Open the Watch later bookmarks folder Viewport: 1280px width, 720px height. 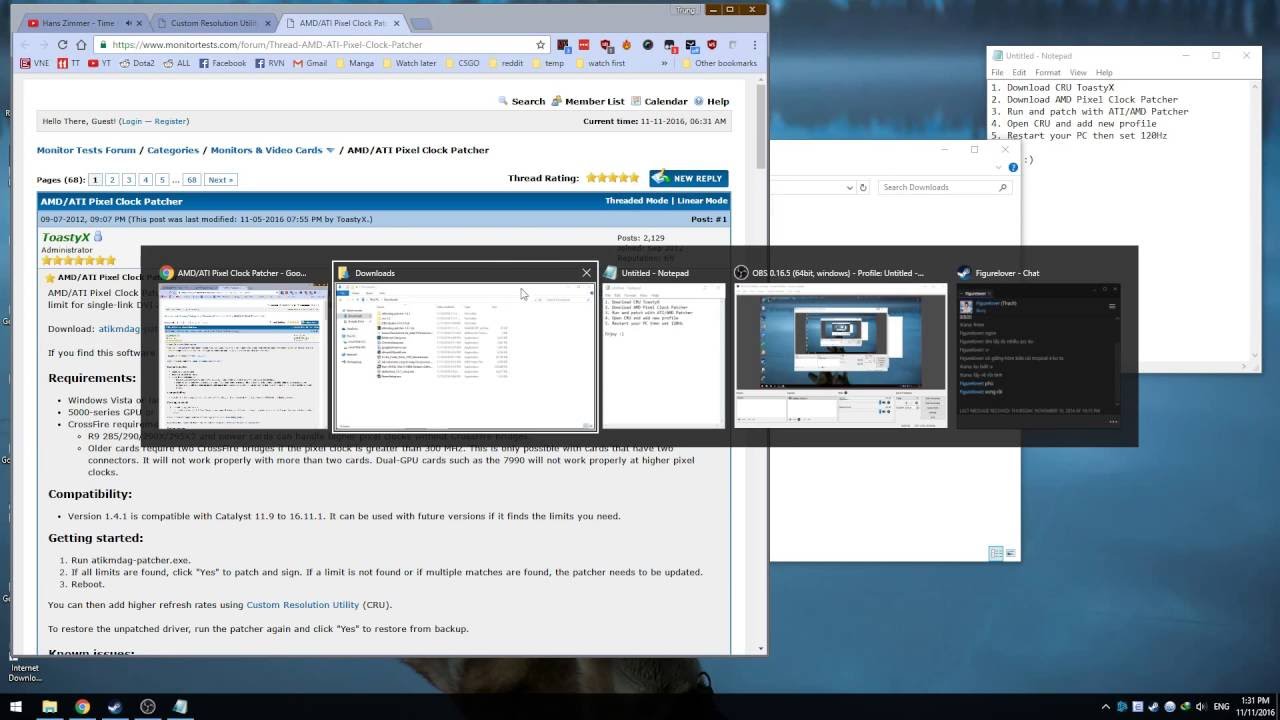(x=408, y=63)
